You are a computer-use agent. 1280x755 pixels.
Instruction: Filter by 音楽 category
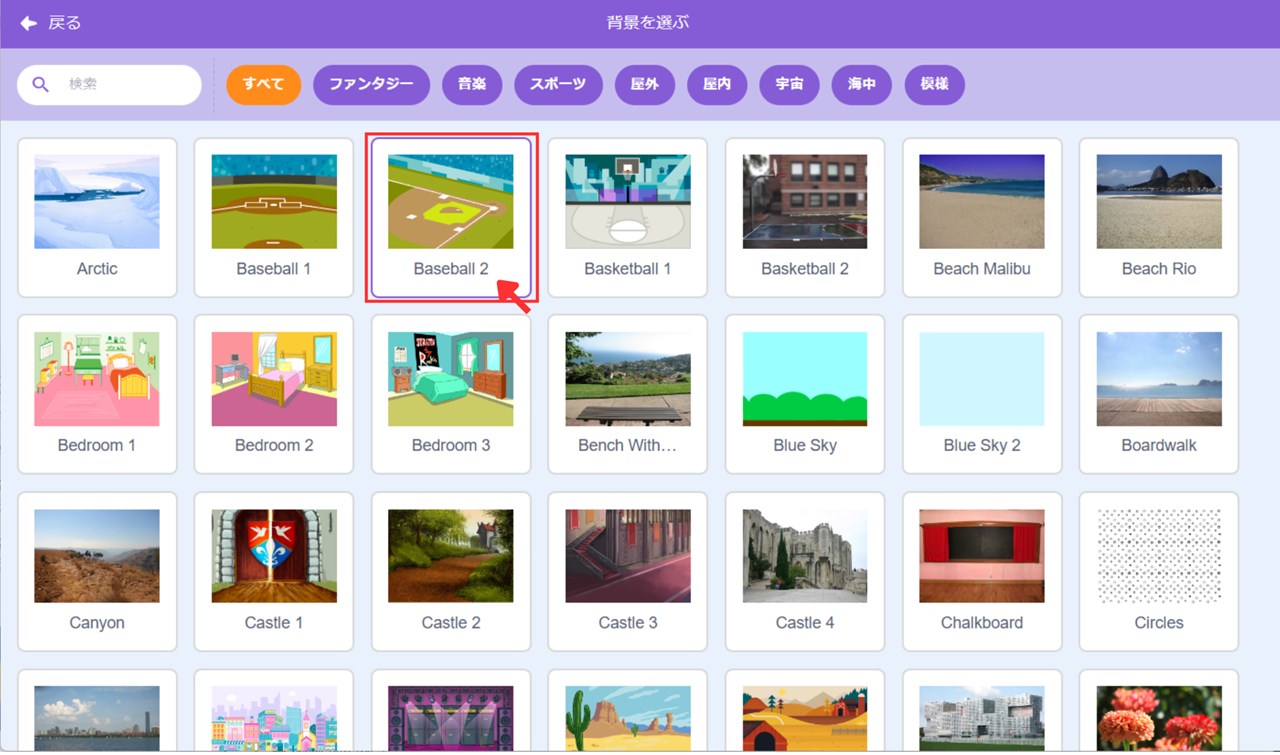(x=472, y=85)
